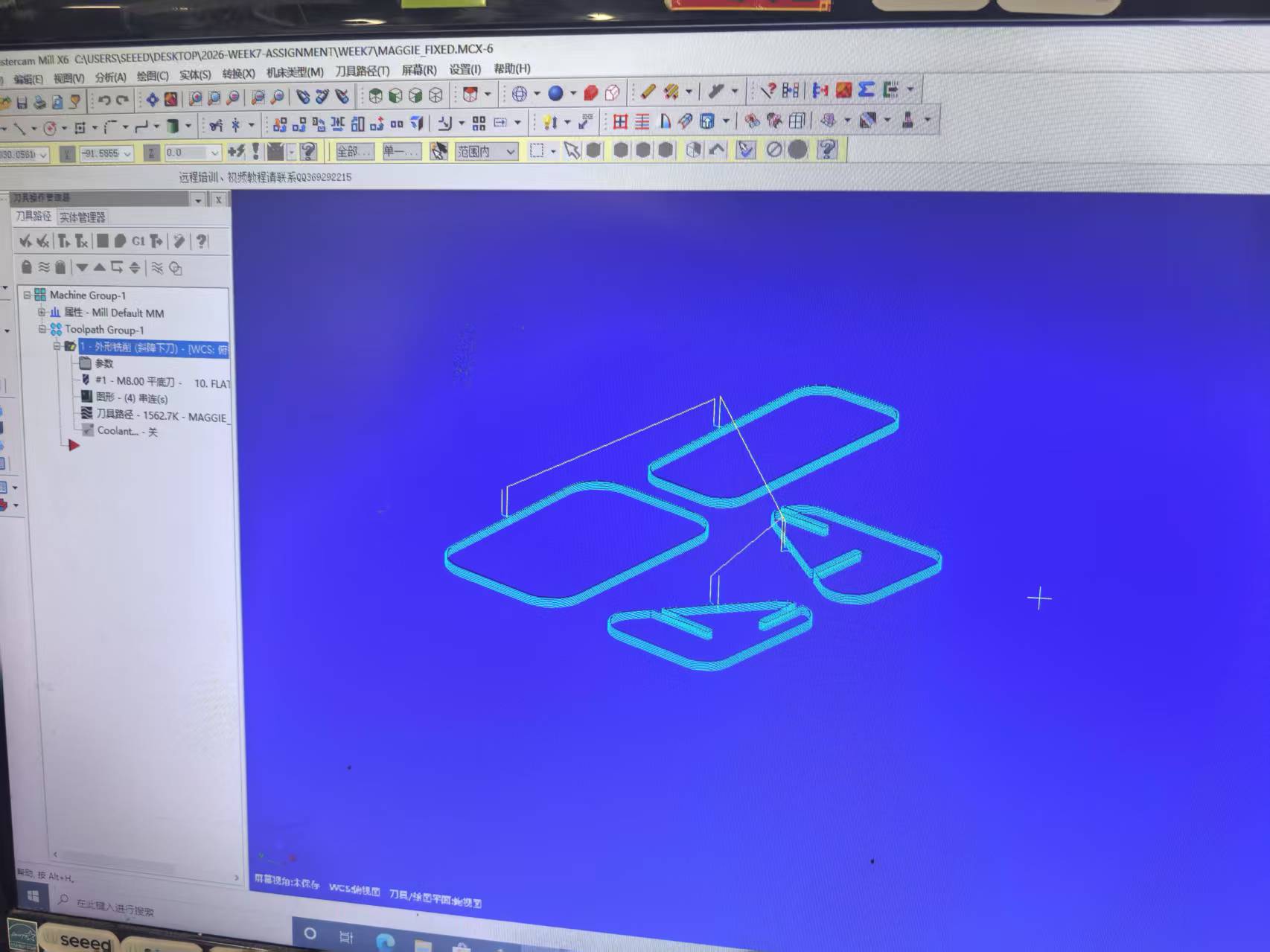
Task: Click the red insert arrow in operations tree
Action: [73, 445]
